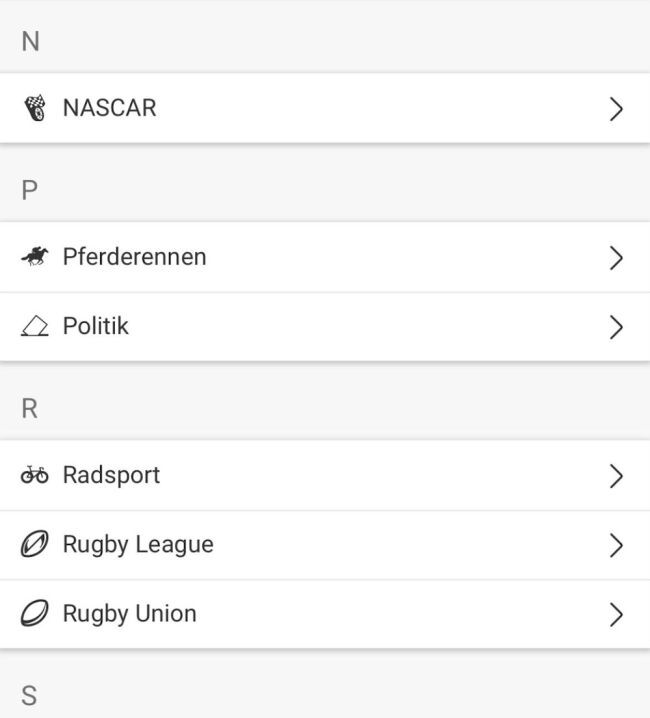Click the section header letter R
This screenshot has height=718, width=650.
point(30,410)
